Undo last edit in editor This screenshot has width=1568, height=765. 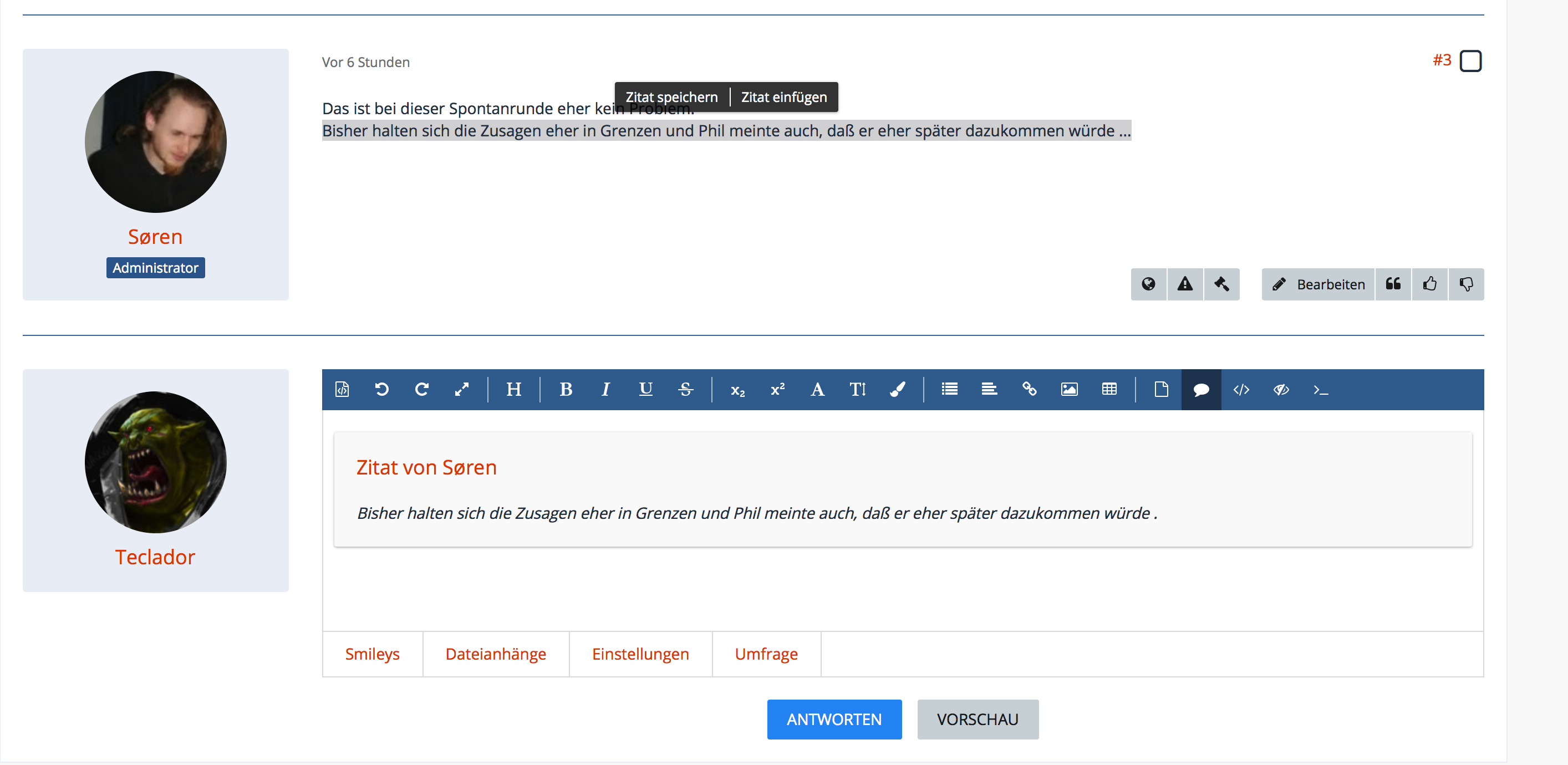click(x=381, y=390)
